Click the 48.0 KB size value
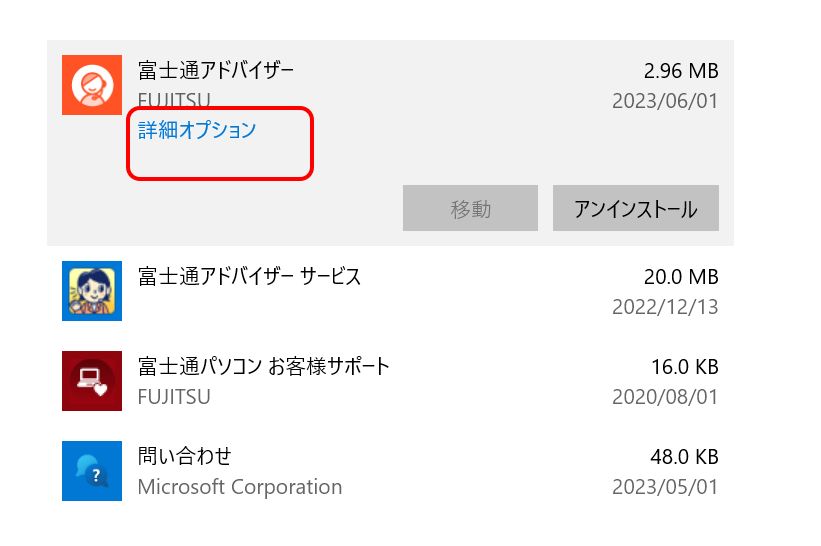 (683, 457)
